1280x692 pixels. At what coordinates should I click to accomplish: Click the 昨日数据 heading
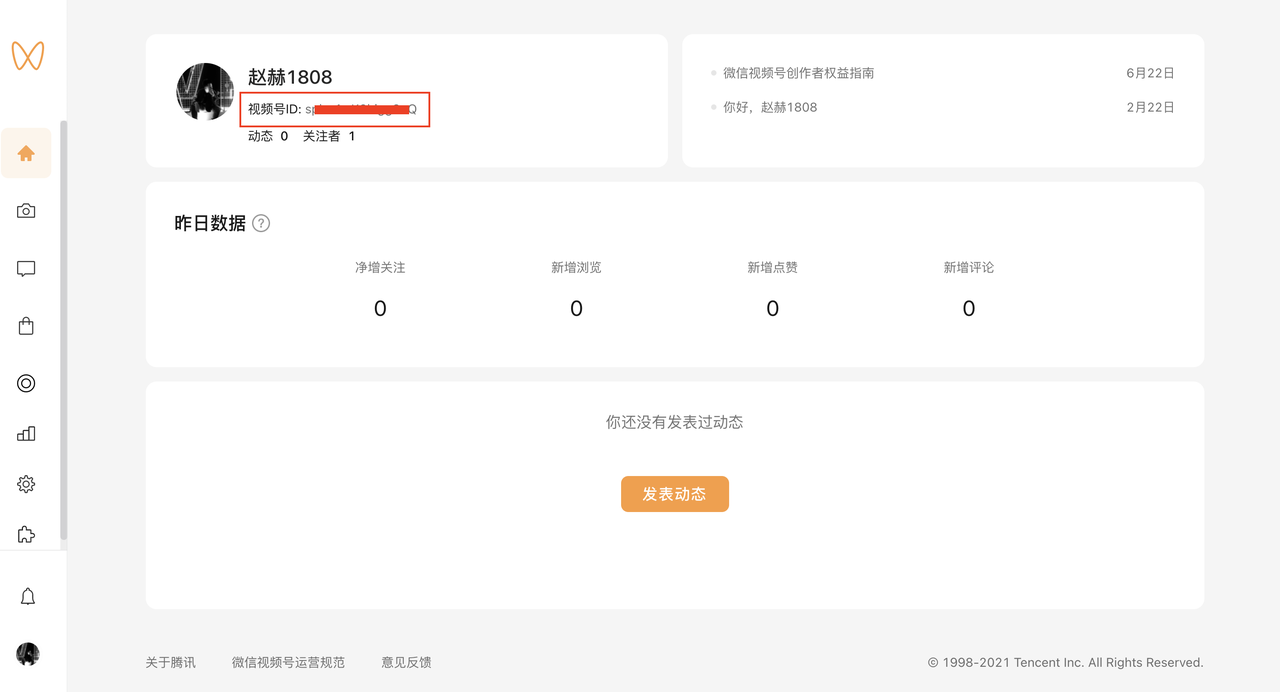(210, 223)
